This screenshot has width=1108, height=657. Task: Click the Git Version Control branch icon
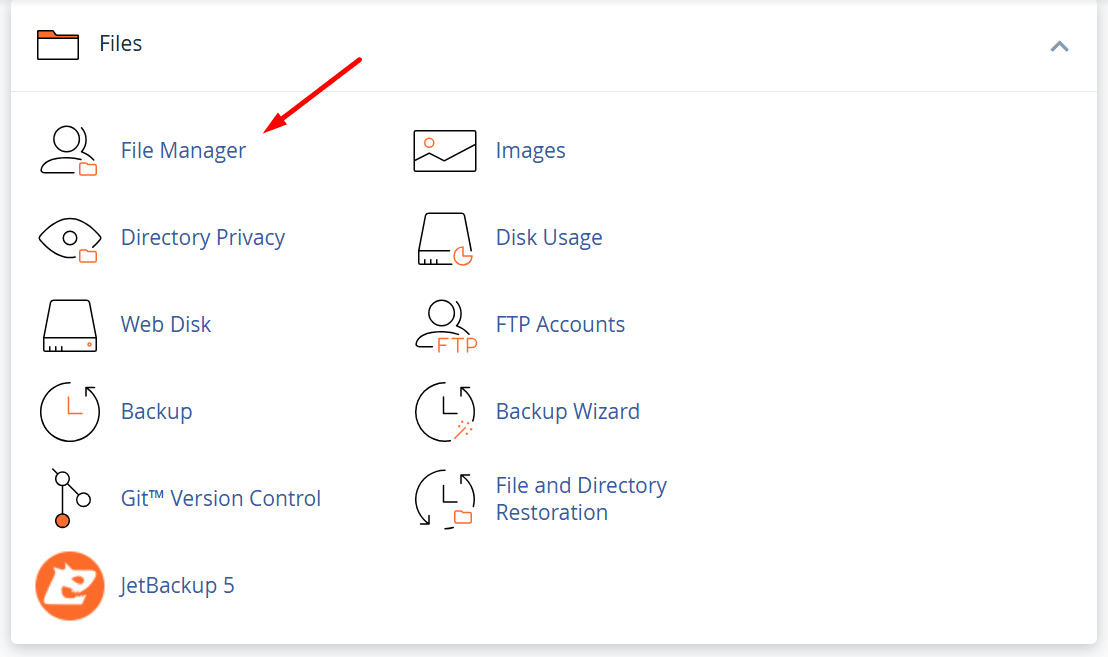(x=69, y=498)
